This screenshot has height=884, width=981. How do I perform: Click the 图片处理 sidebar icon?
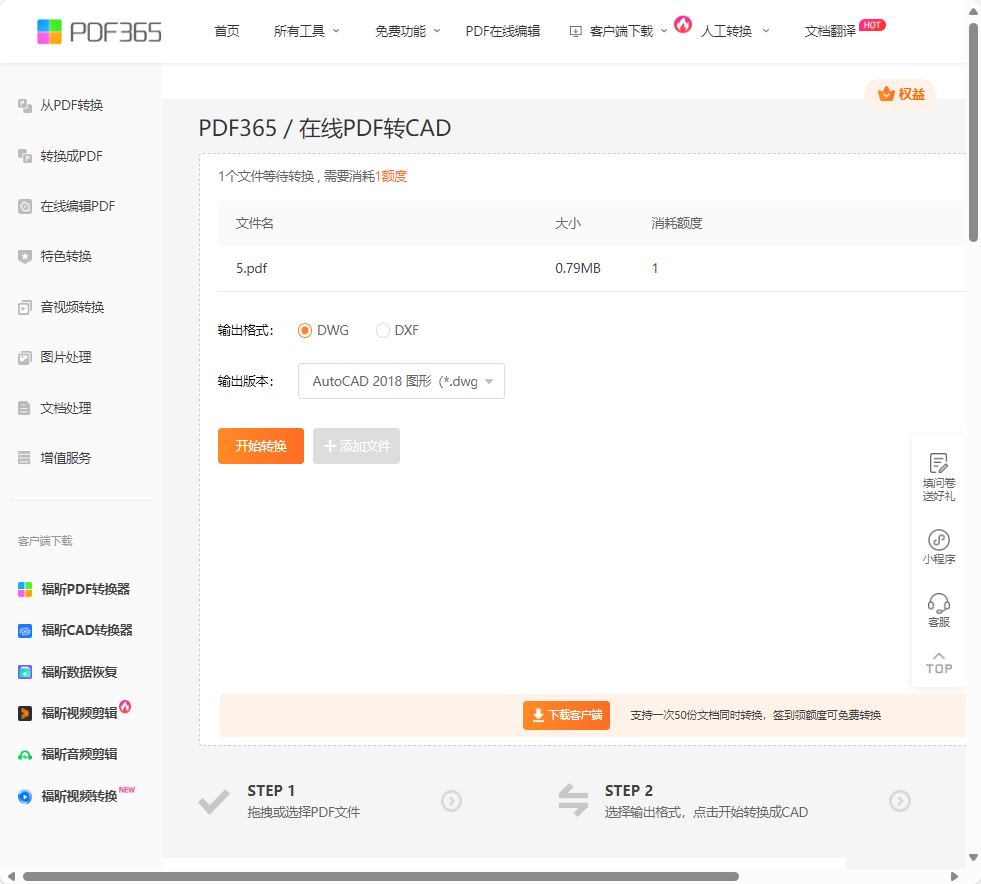[25, 358]
